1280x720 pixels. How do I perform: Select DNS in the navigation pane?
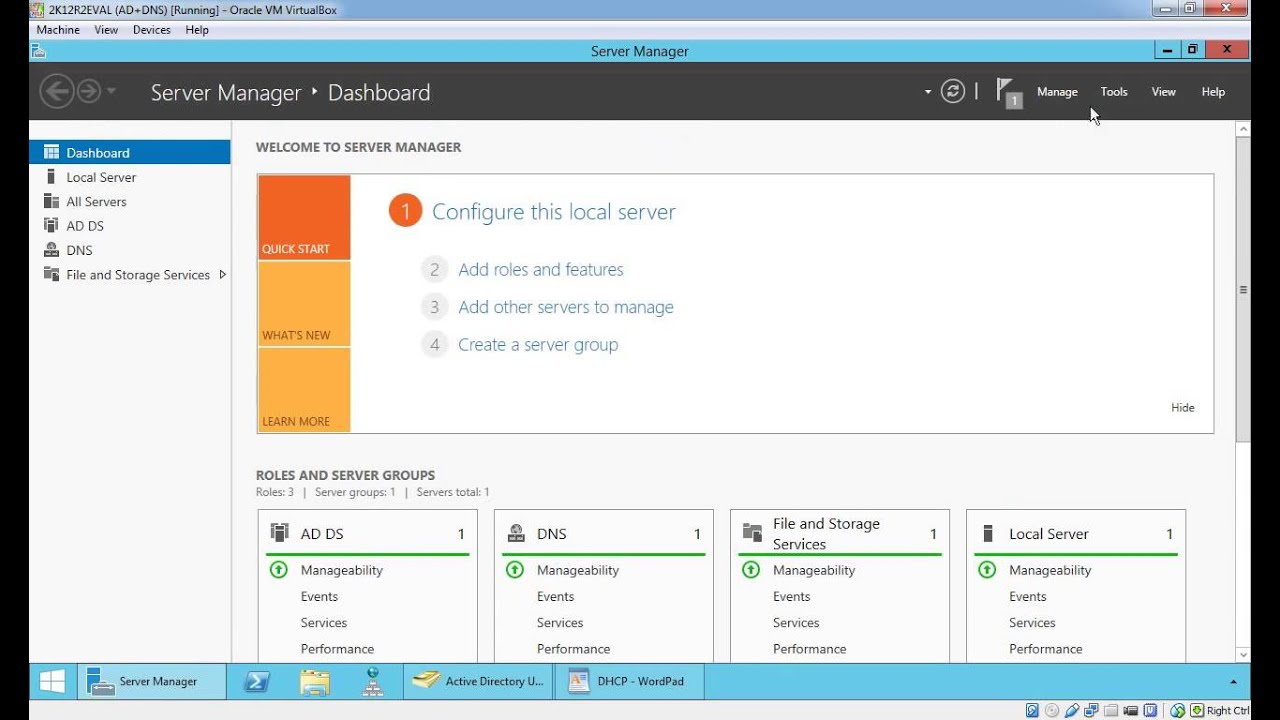tap(130, 250)
